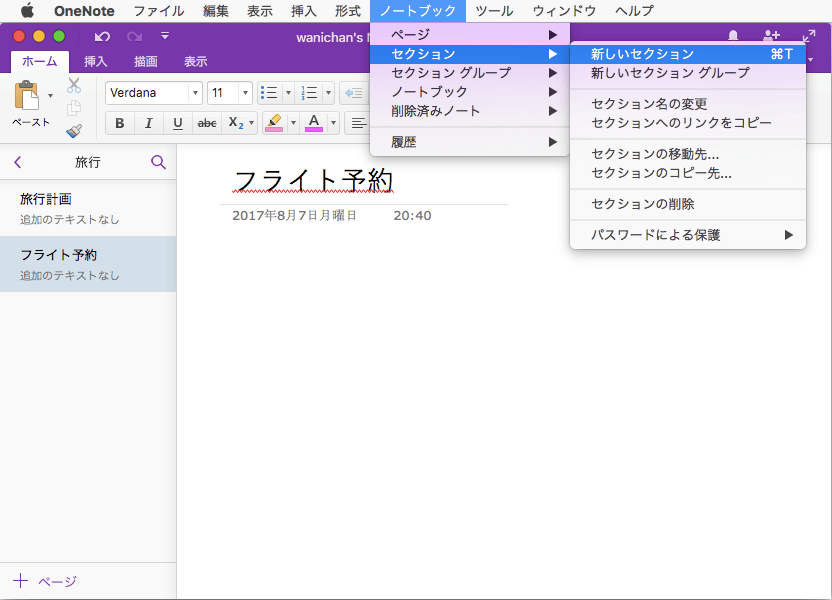
Task: Toggle bold formatting
Action: [x=120, y=123]
